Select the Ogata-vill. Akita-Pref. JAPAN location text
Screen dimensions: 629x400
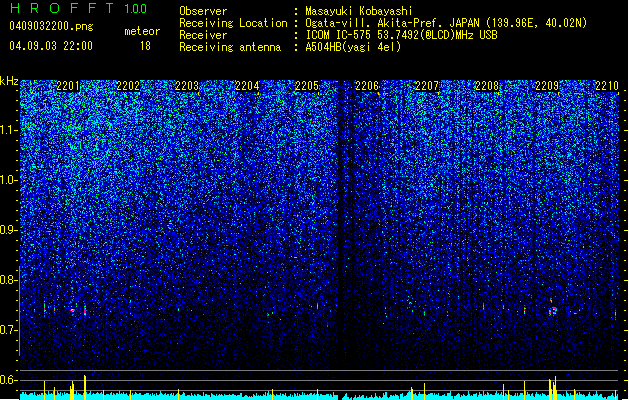[446, 23]
